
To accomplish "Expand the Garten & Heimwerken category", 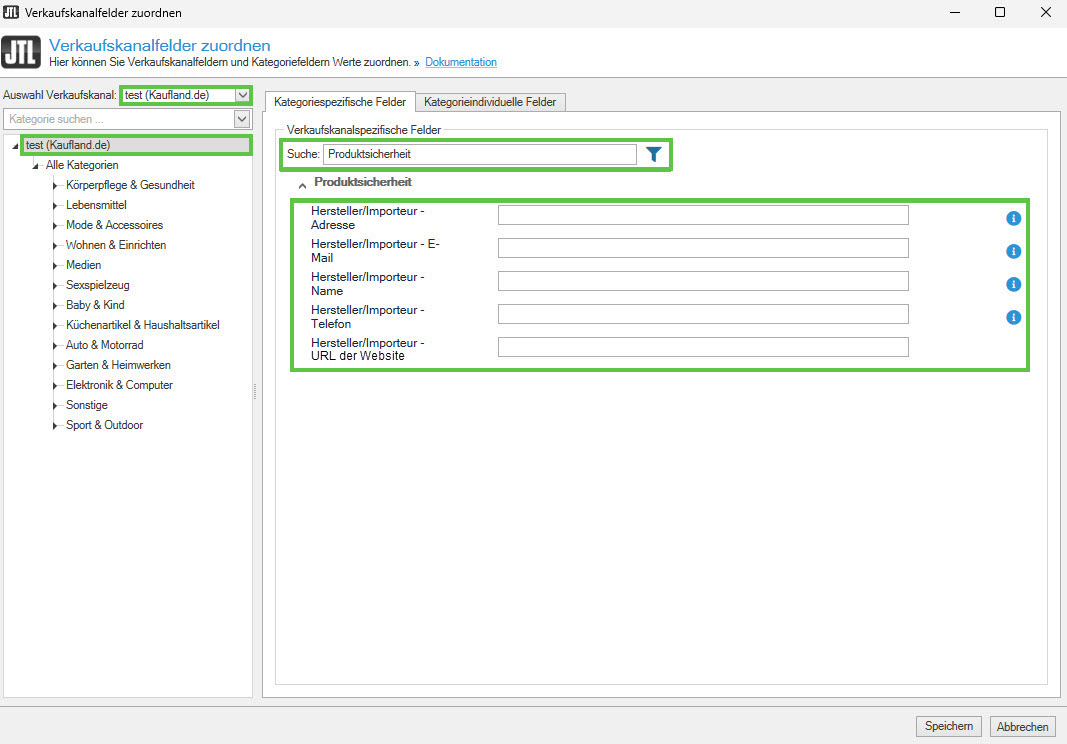I will click(56, 365).
